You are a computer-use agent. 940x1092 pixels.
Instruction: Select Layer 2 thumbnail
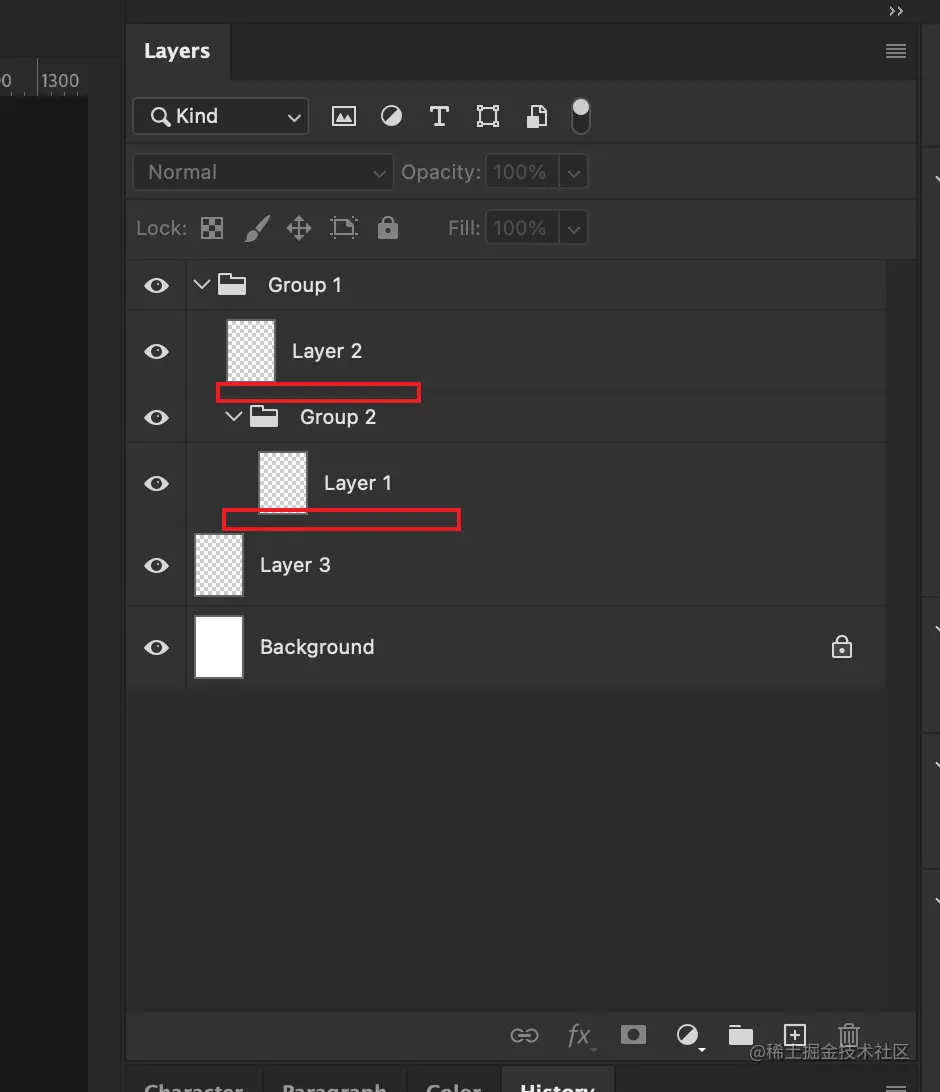pyautogui.click(x=251, y=351)
